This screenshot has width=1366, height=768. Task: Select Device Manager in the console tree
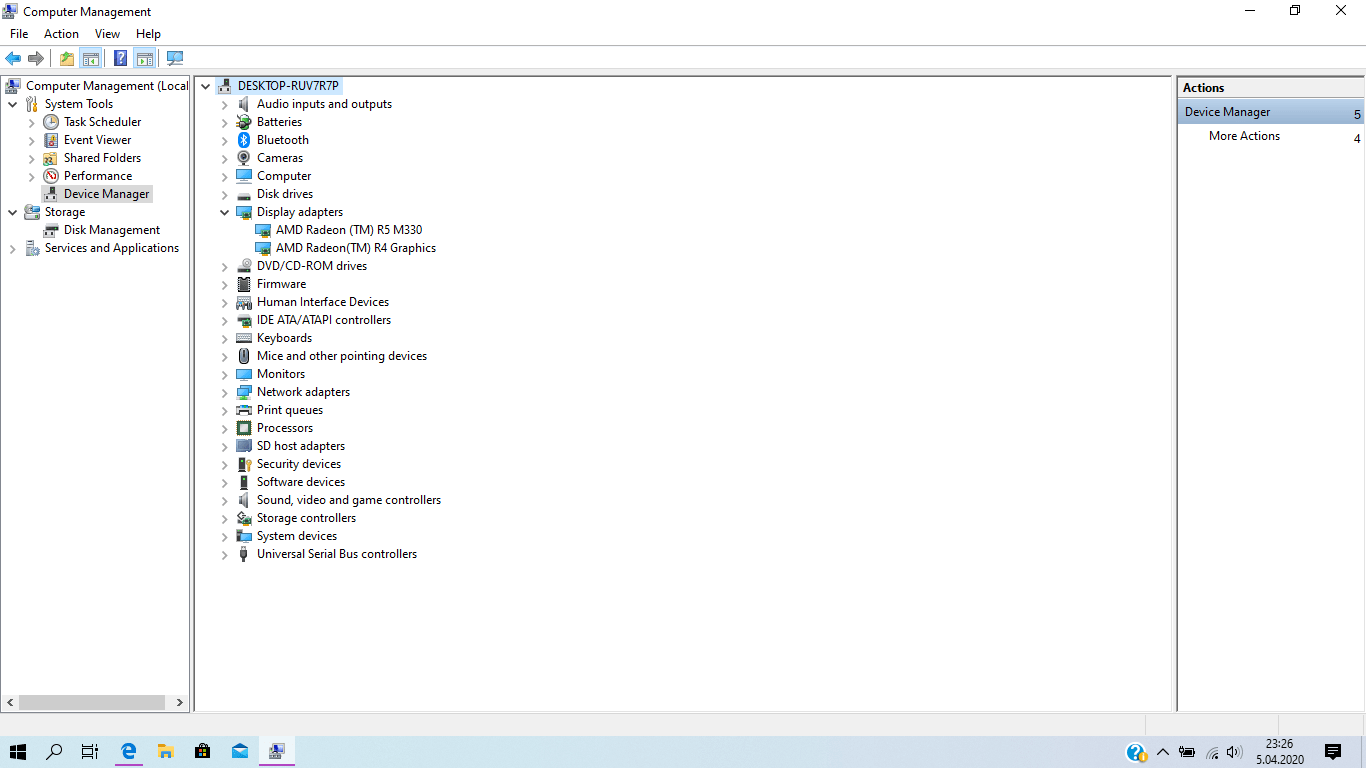[x=106, y=194]
